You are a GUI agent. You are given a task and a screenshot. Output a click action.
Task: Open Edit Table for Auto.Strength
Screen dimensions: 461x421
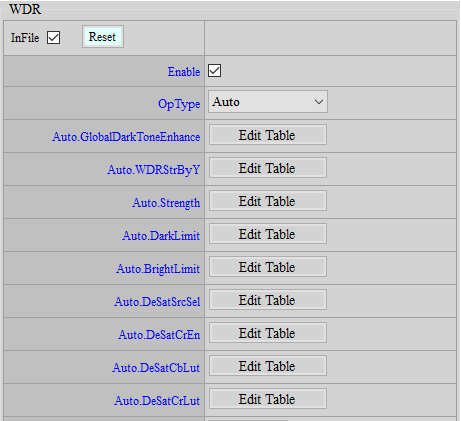[x=268, y=201]
